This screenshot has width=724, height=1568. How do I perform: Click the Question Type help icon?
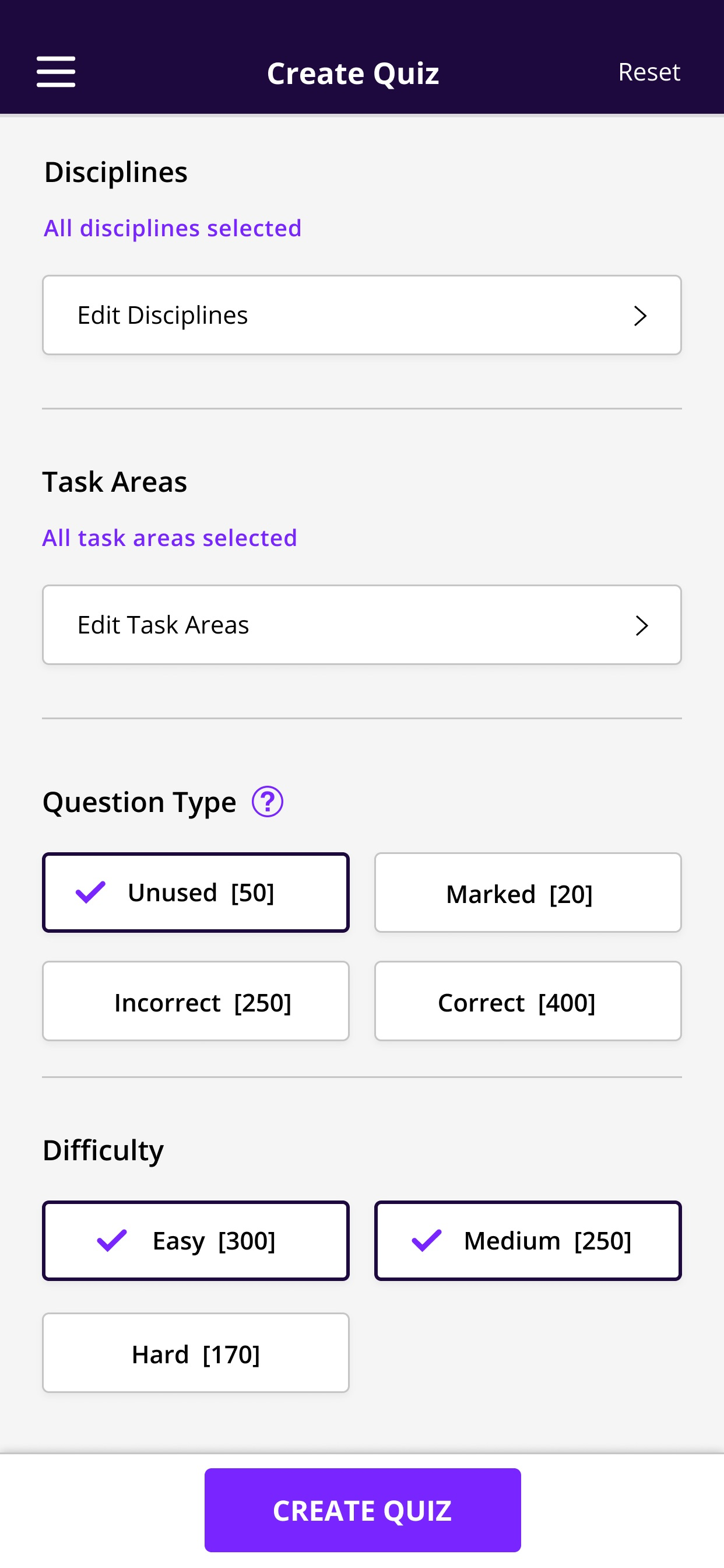click(x=268, y=801)
